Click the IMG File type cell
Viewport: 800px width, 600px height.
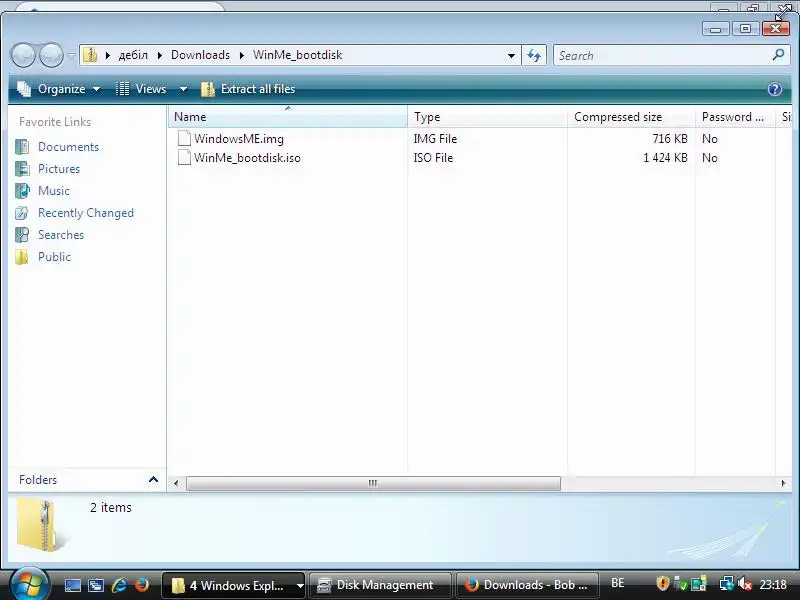click(x=435, y=139)
